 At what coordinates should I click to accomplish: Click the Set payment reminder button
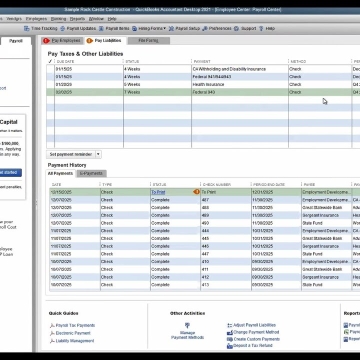(x=71, y=154)
